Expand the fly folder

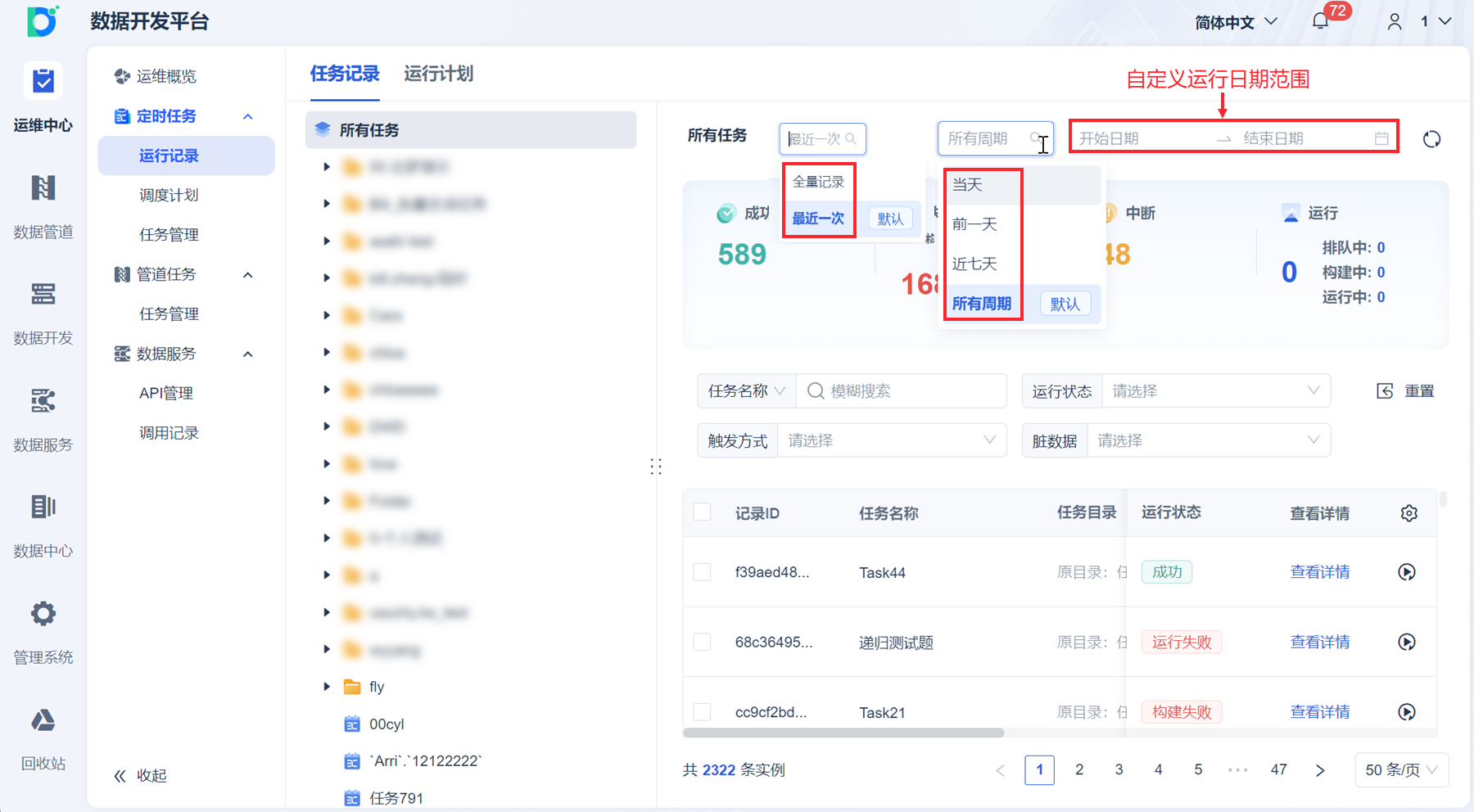[327, 687]
